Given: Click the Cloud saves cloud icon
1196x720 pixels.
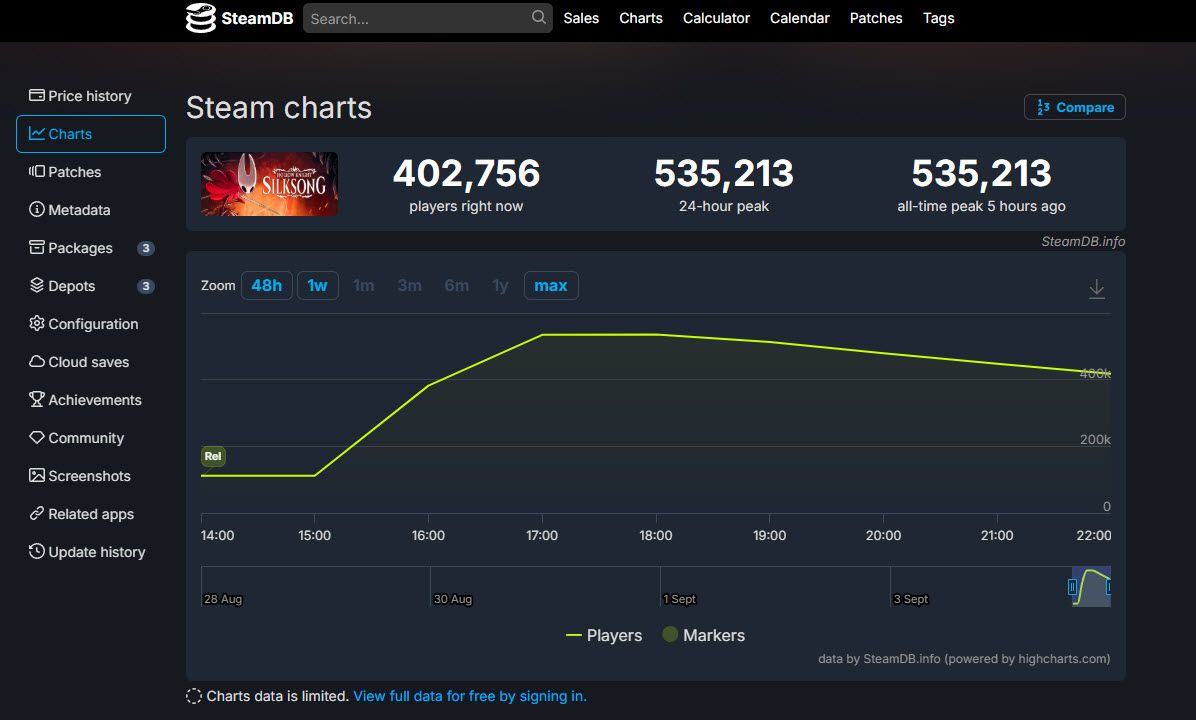Looking at the screenshot, I should (37, 362).
